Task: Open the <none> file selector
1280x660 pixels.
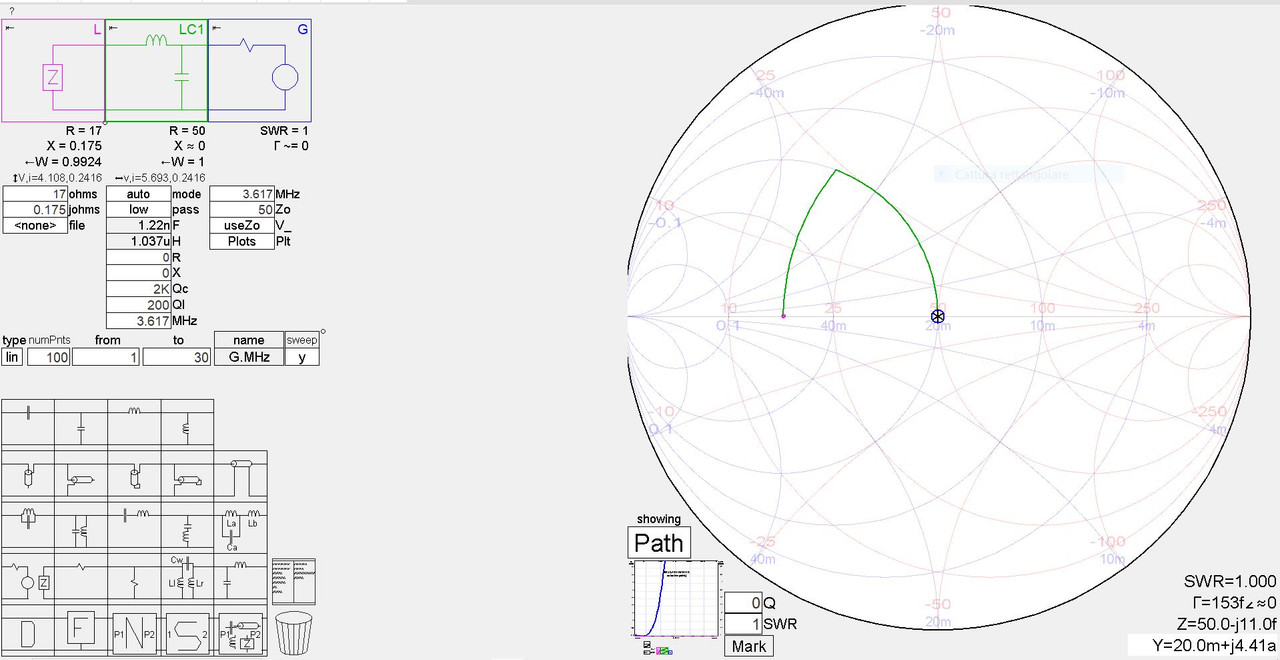Action: coord(35,225)
